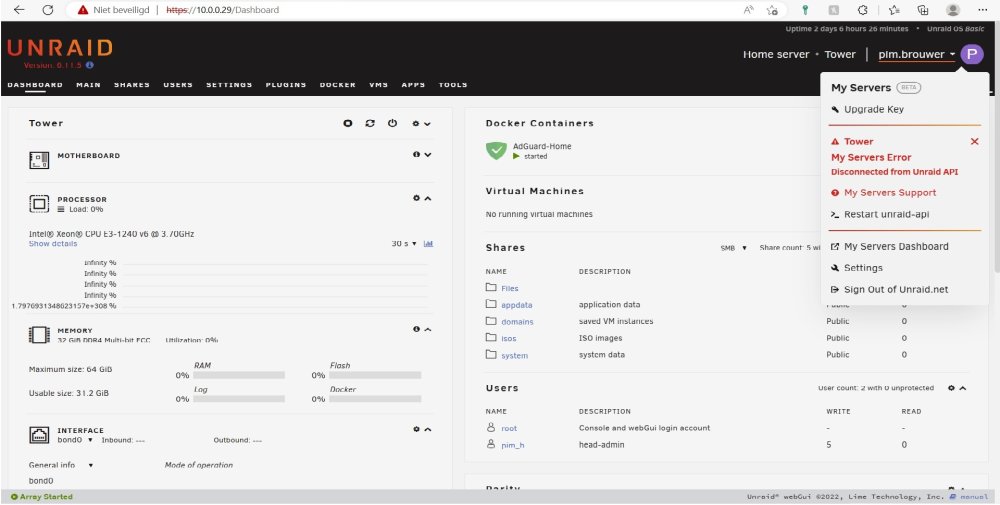Open the browser three-dots menu
The image size is (1000, 505).
982,10
